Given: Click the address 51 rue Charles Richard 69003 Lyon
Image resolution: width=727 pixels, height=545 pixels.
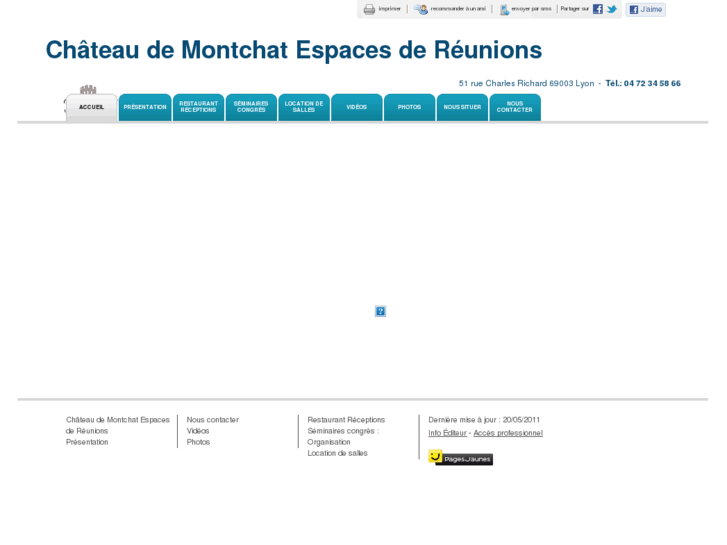Looking at the screenshot, I should coord(527,83).
